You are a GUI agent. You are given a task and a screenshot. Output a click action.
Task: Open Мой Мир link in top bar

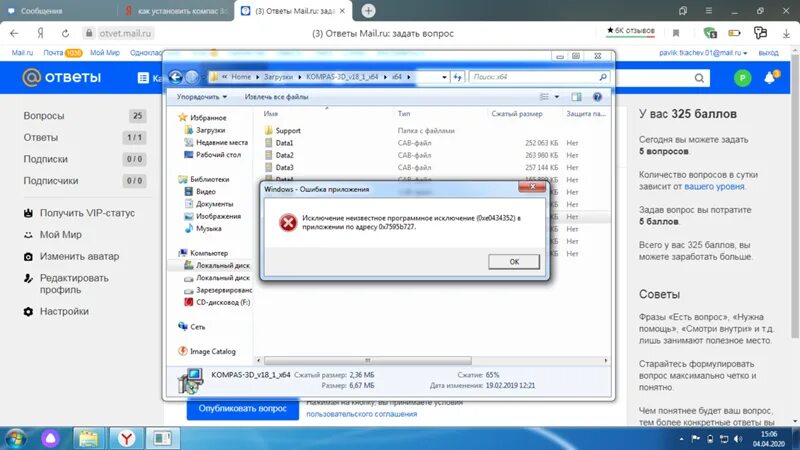click(105, 53)
